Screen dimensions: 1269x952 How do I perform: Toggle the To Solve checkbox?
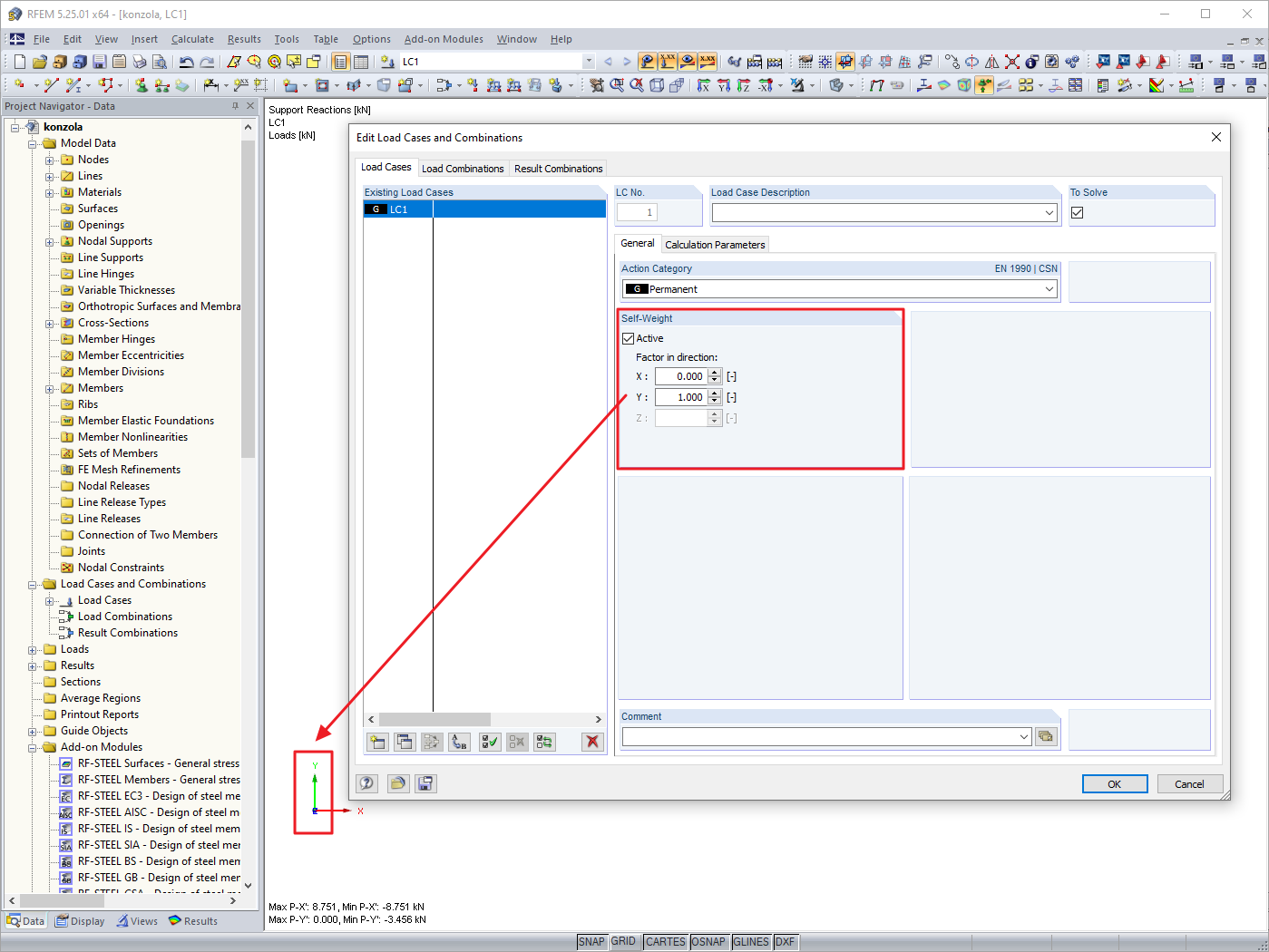(1077, 212)
